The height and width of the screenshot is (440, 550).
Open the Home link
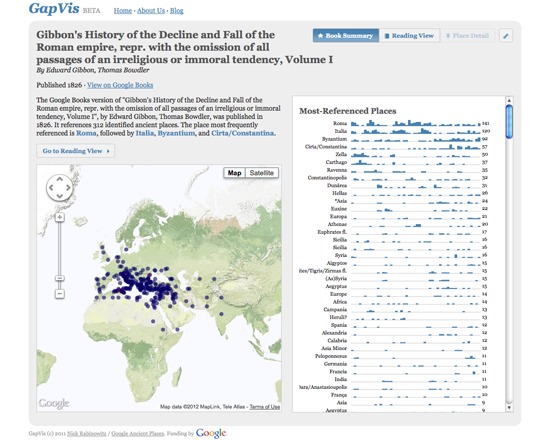pyautogui.click(x=123, y=11)
